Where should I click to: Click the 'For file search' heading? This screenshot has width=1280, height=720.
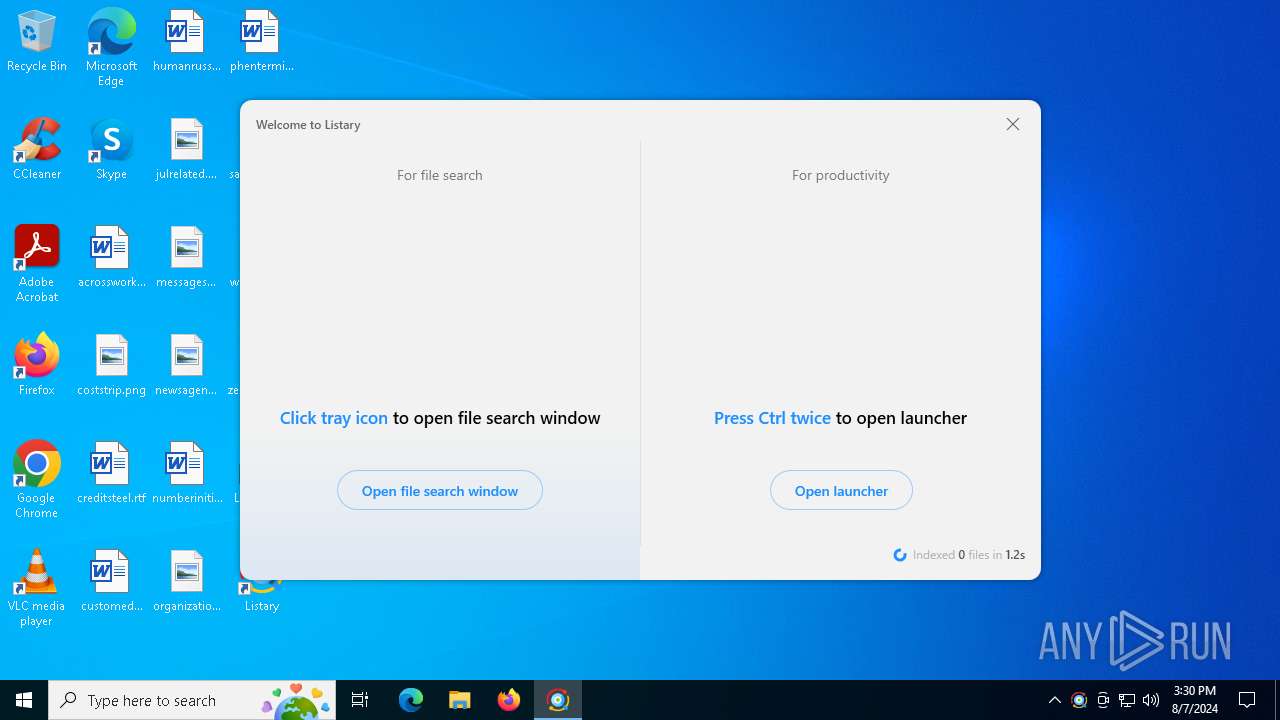(x=440, y=175)
